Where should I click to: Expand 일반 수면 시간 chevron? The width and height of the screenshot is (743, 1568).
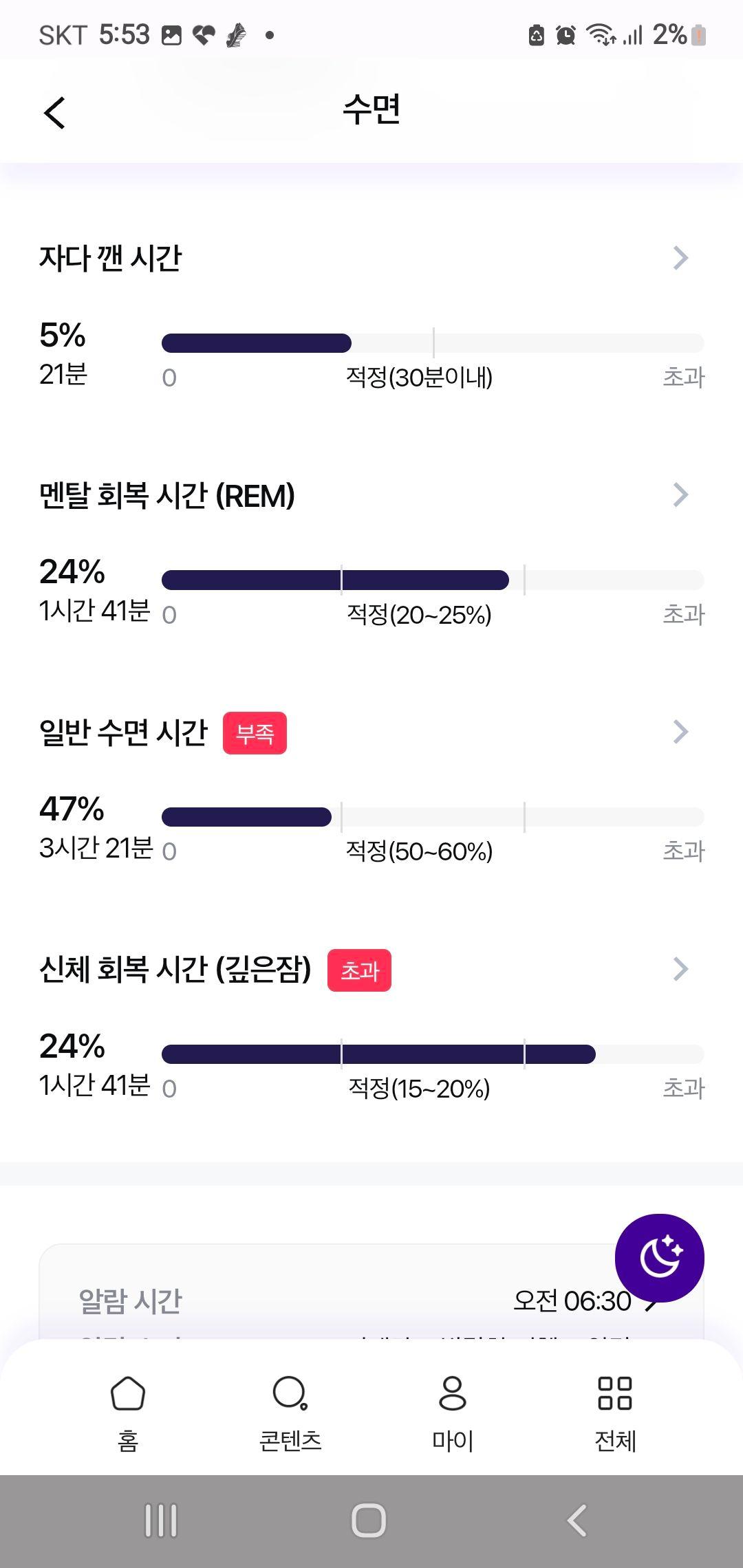(680, 732)
